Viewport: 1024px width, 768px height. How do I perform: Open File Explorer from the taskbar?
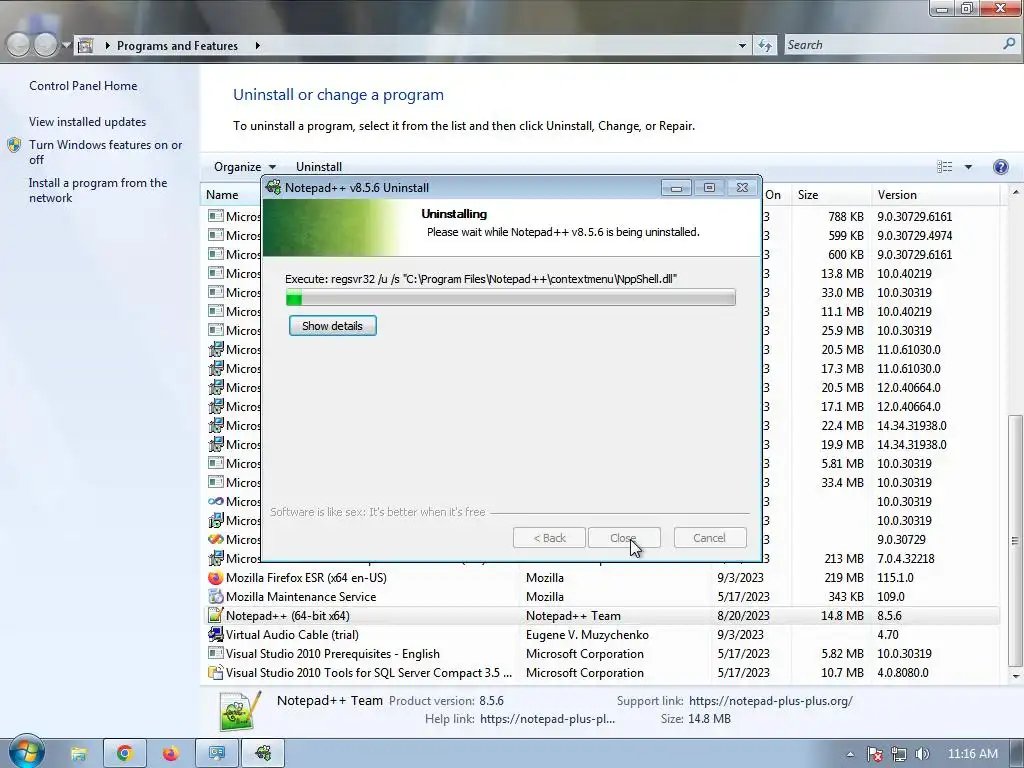click(78, 754)
